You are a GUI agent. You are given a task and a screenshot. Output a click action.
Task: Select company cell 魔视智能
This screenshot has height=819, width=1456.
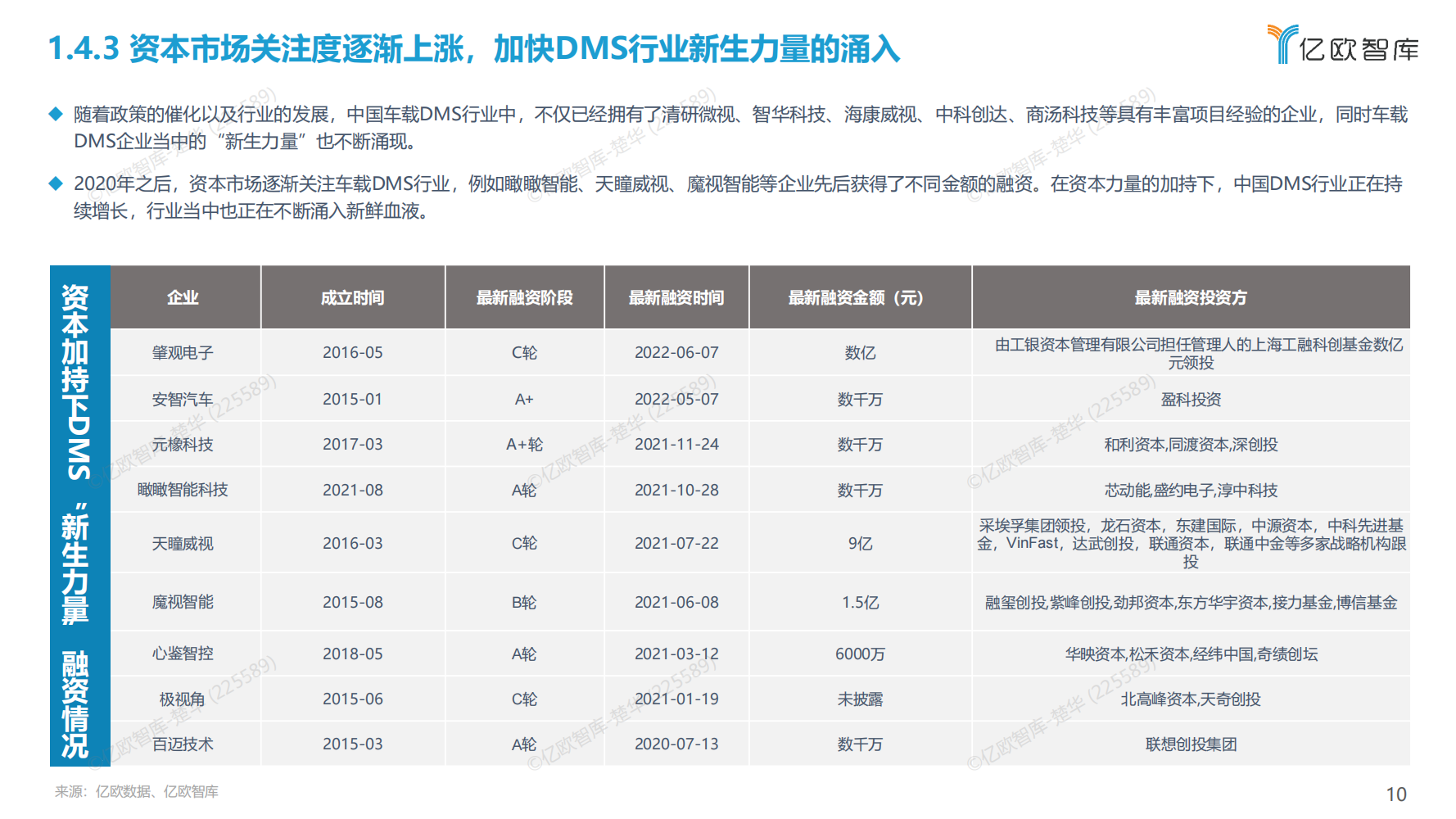(x=183, y=602)
